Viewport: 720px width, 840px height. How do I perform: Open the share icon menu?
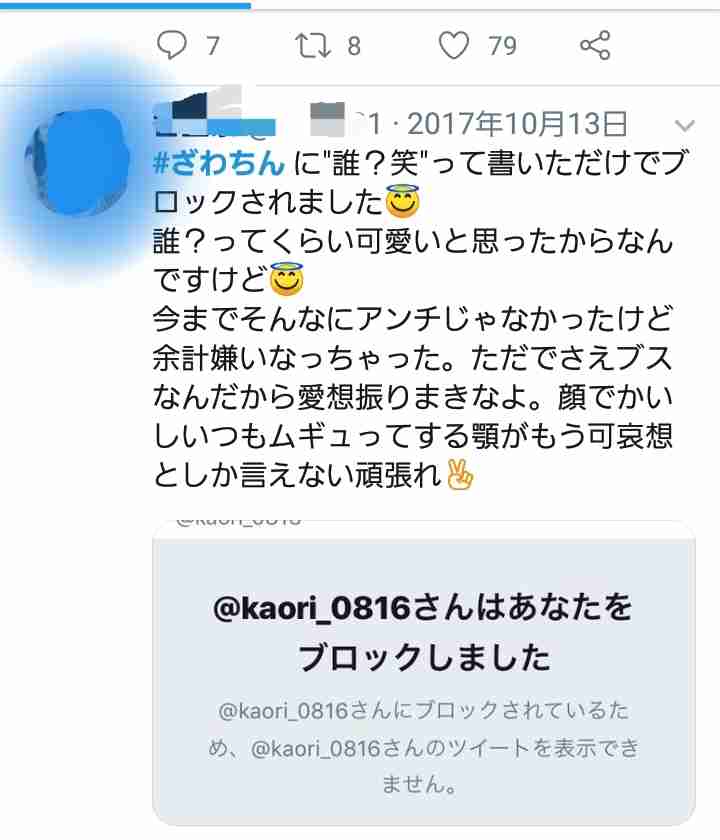pyautogui.click(x=595, y=45)
